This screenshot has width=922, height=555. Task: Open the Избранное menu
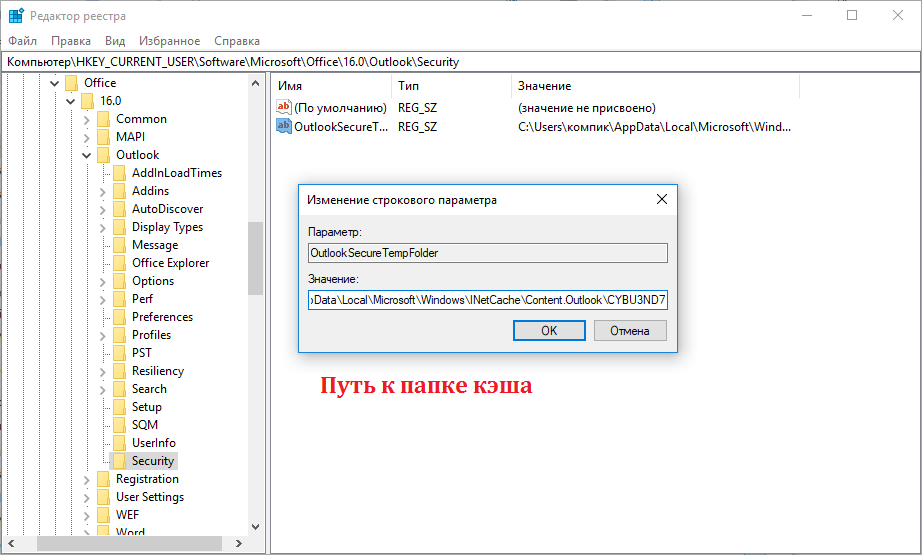[169, 41]
